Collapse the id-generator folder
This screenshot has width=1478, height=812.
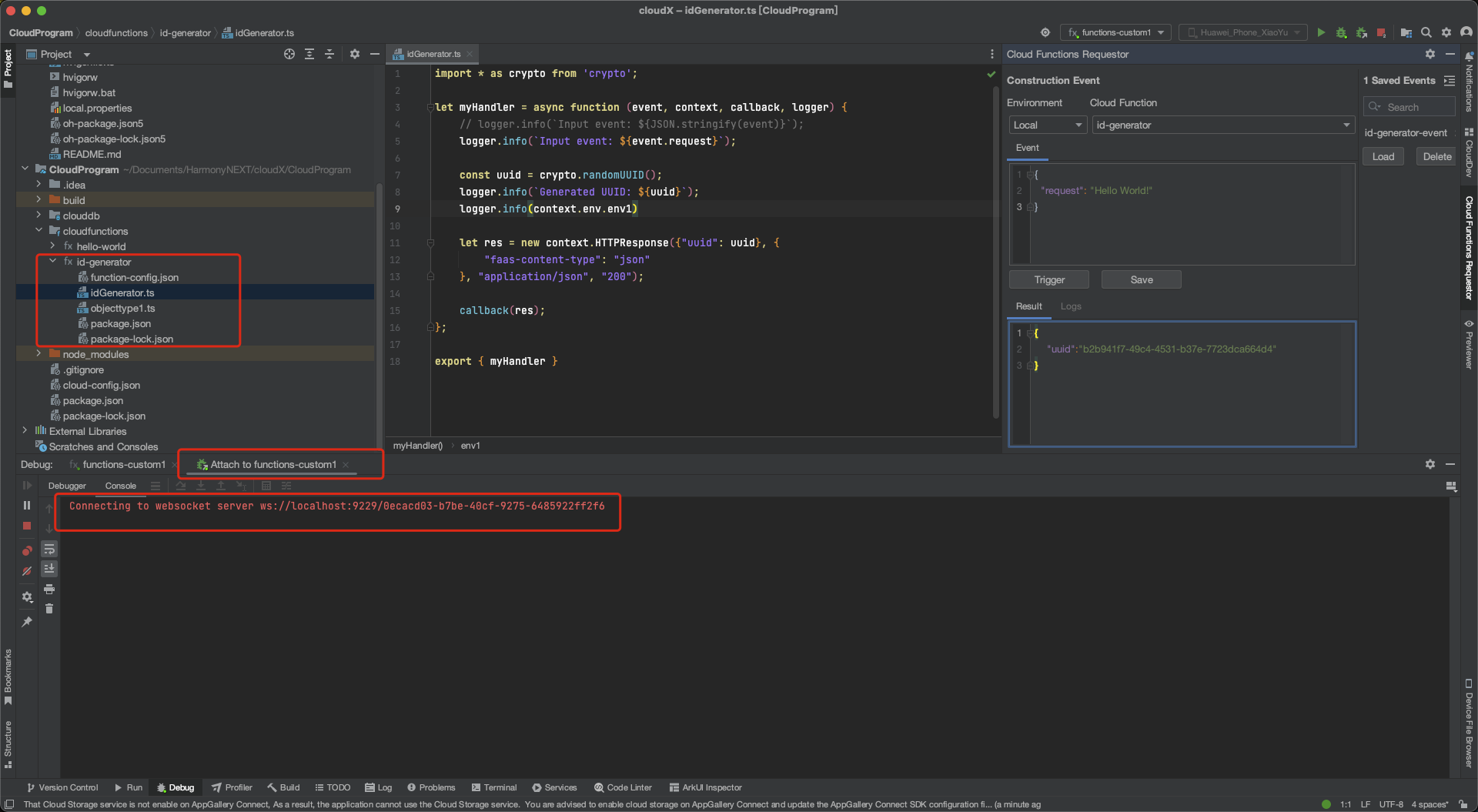[x=52, y=262]
